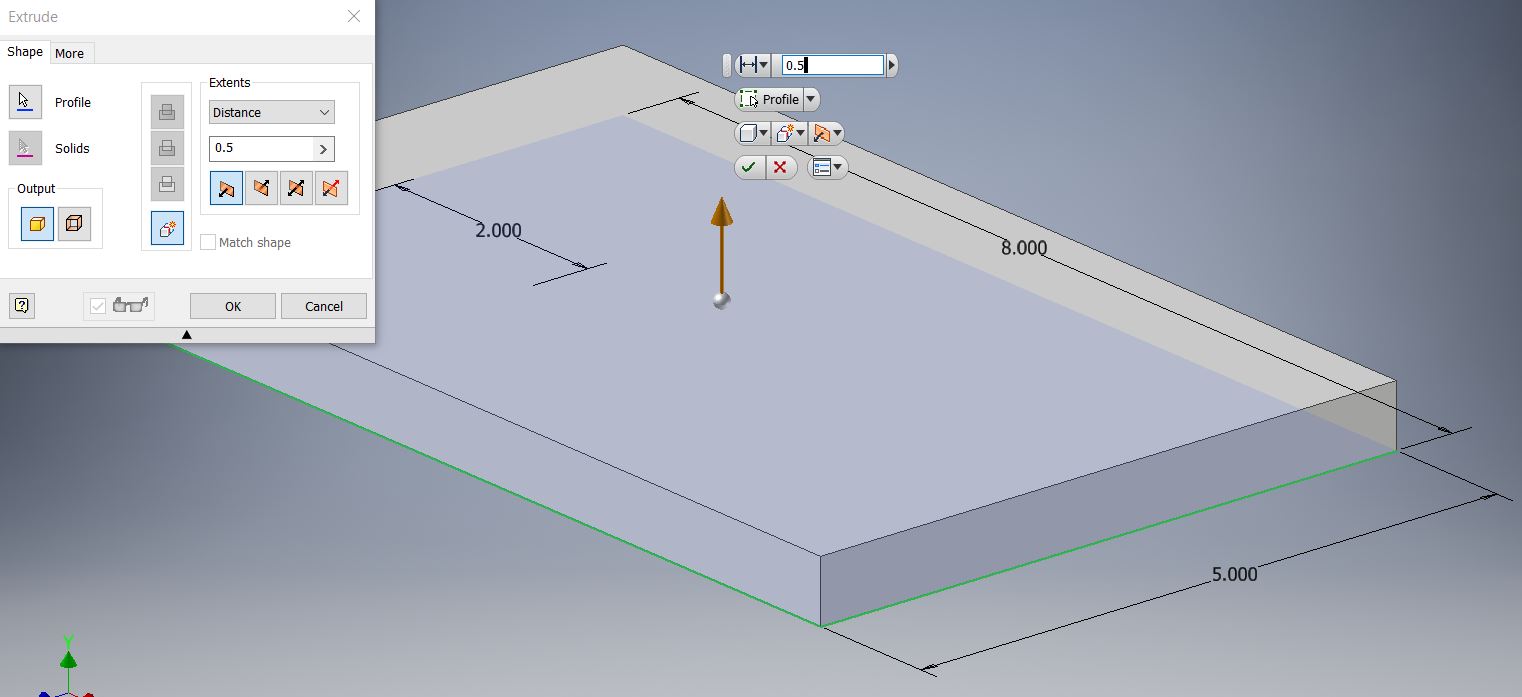Click the red X cancel icon on the mini-toolbar
The image size is (1522, 697).
click(x=781, y=167)
